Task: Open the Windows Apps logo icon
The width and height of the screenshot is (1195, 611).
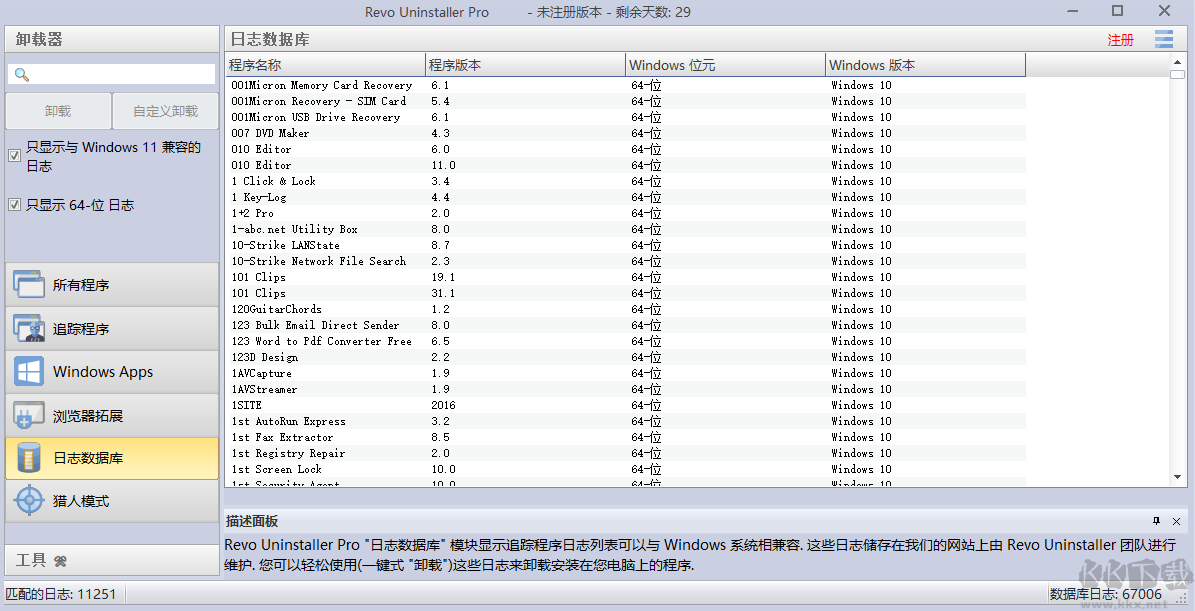Action: click(29, 372)
